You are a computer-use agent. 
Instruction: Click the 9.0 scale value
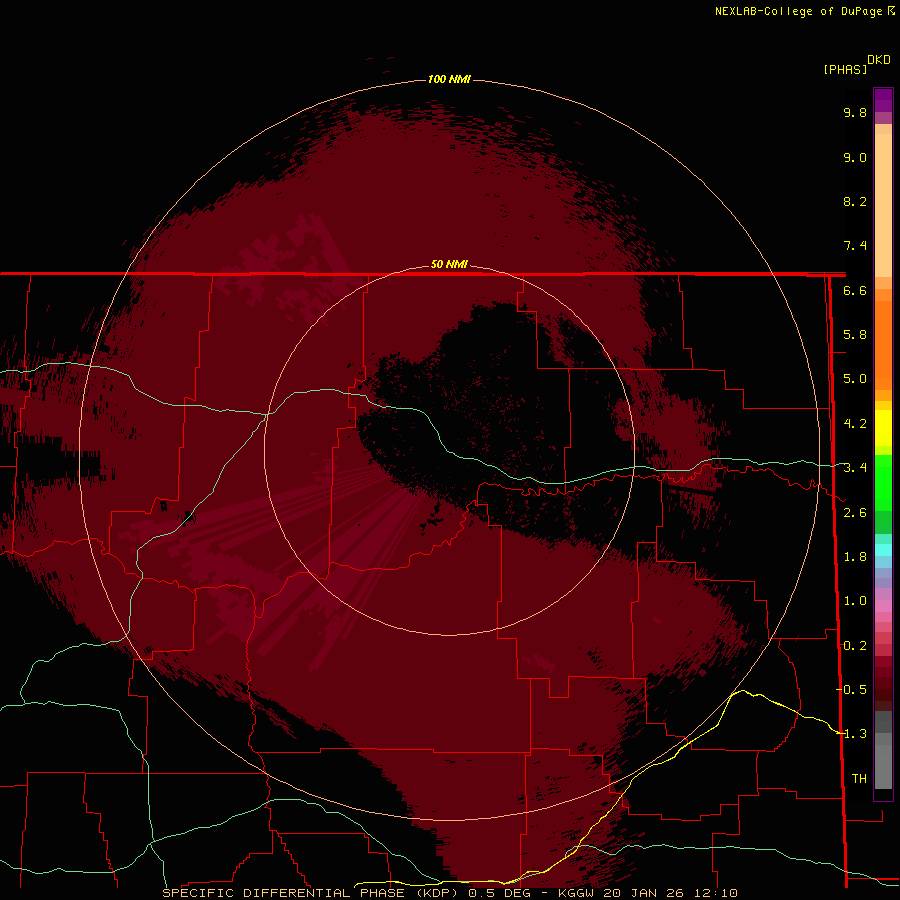pyautogui.click(x=855, y=157)
